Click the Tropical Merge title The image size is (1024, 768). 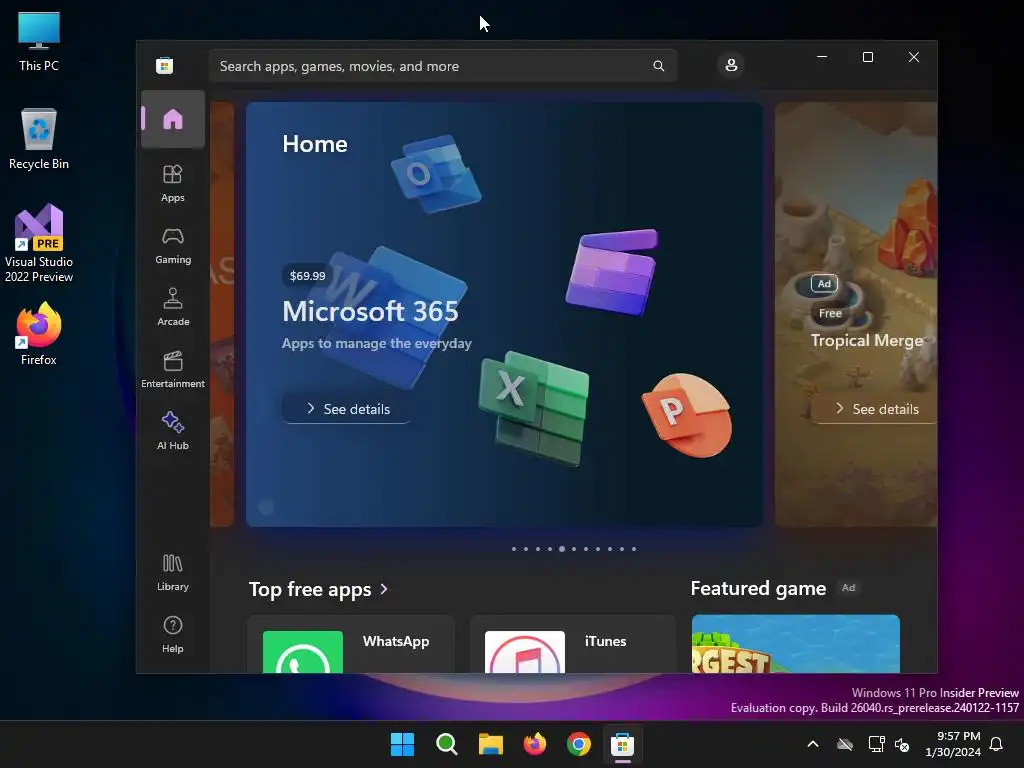[x=867, y=340]
